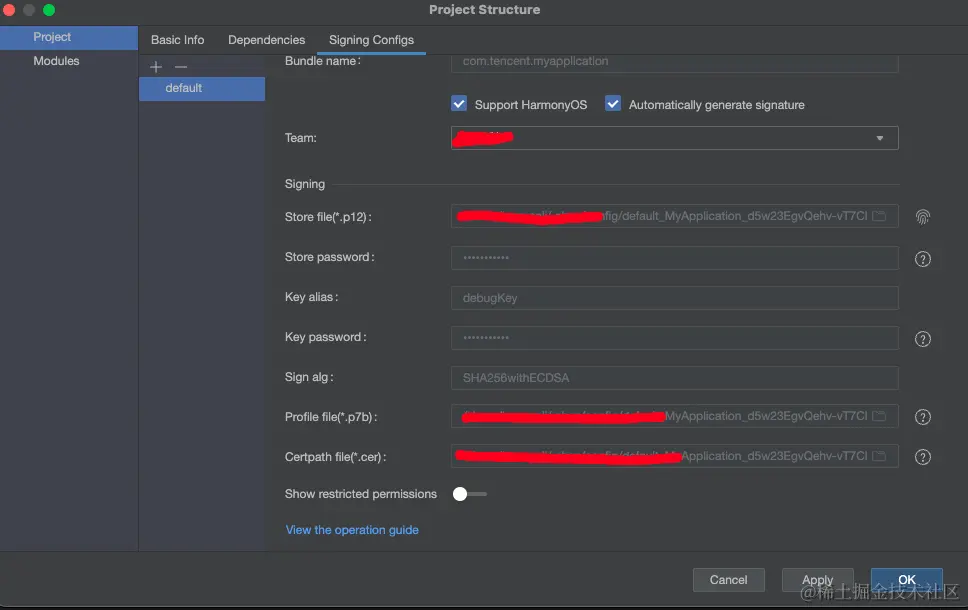Screen dimensions: 968x610
Task: Select Modules in the left sidebar
Action: (x=56, y=61)
